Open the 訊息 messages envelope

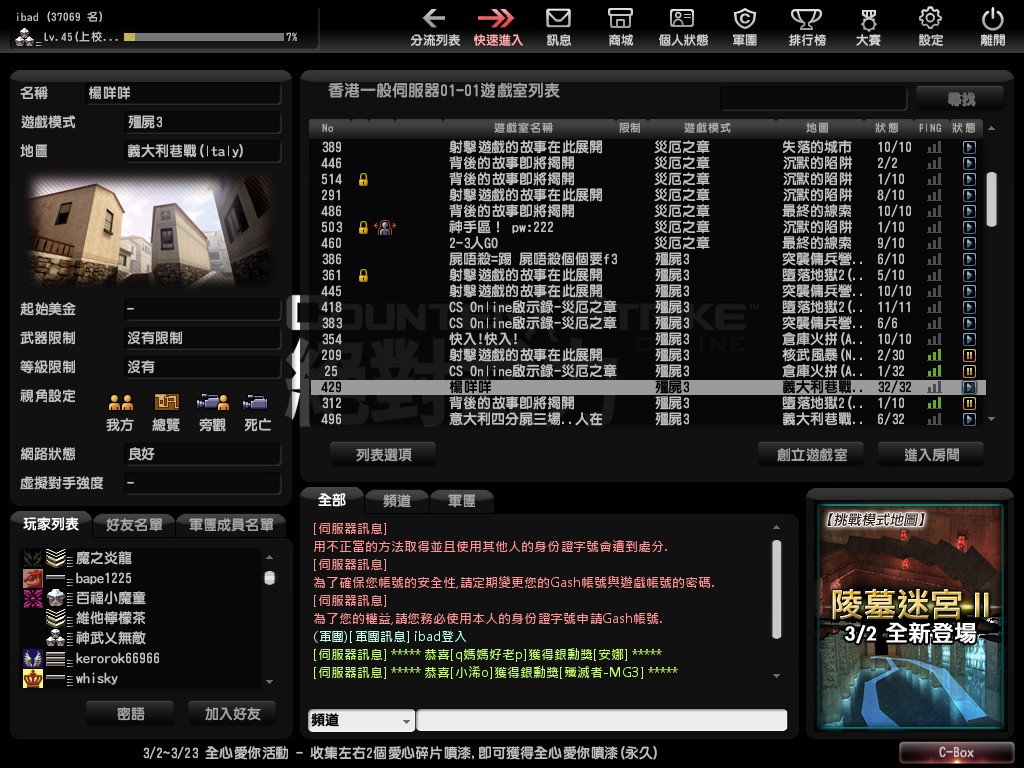pos(558,27)
